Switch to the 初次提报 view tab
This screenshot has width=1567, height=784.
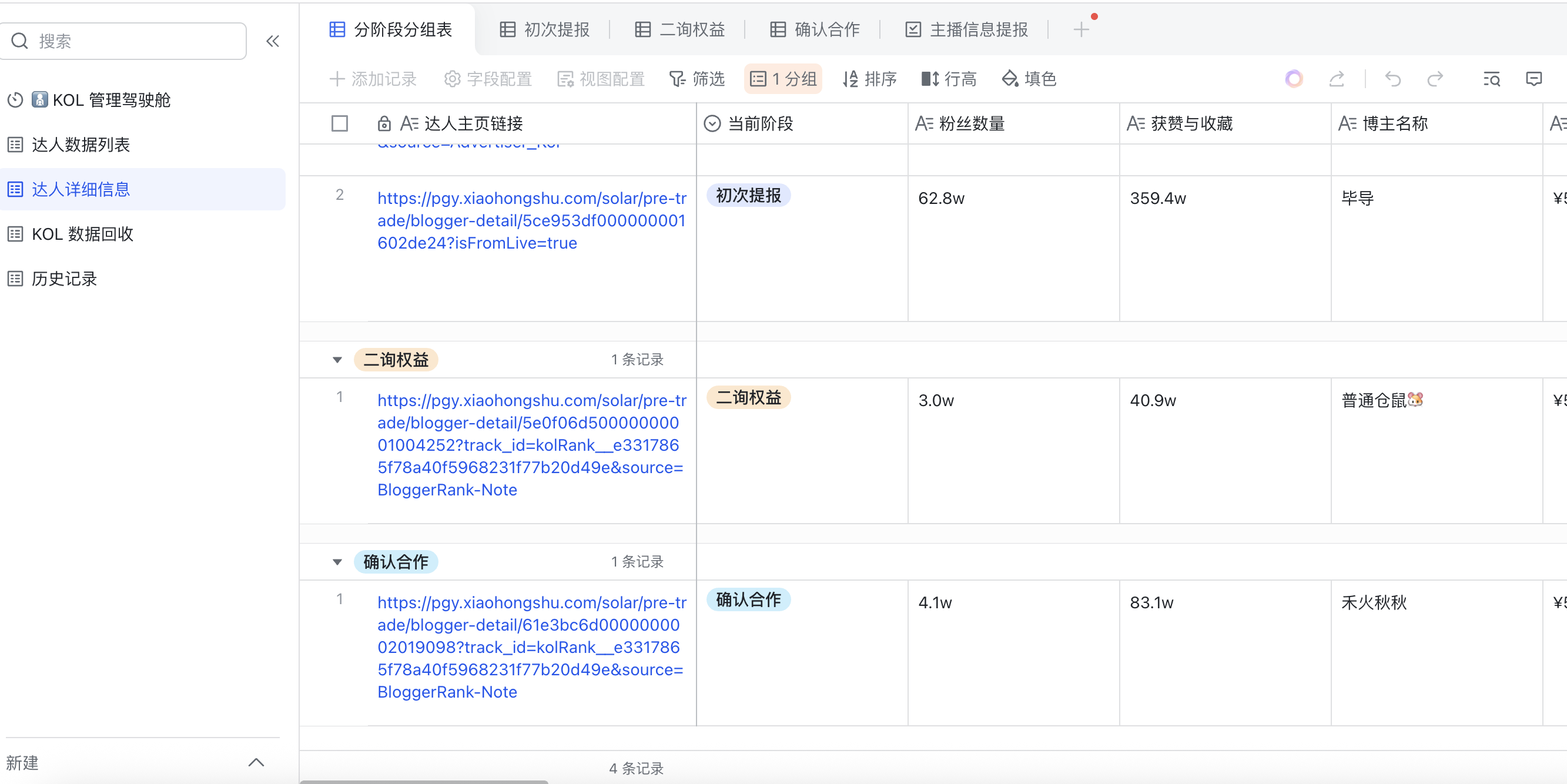(x=544, y=29)
